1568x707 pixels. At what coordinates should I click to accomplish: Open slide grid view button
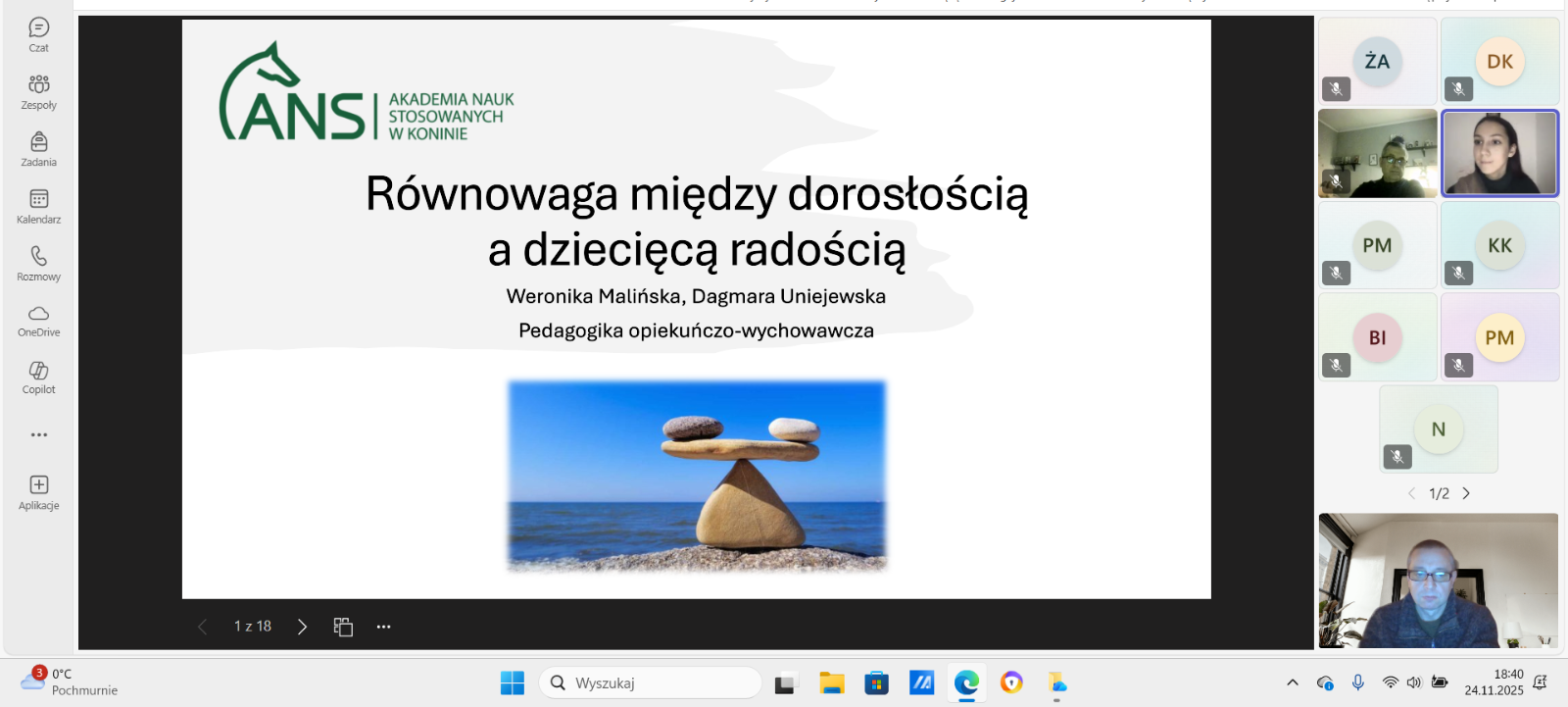343,627
